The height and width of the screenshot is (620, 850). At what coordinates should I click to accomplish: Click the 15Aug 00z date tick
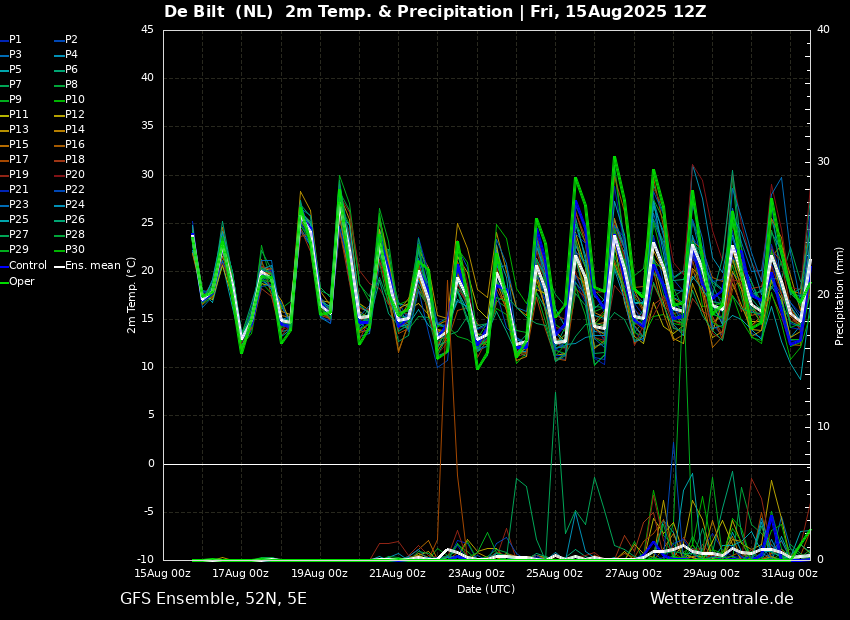click(163, 574)
